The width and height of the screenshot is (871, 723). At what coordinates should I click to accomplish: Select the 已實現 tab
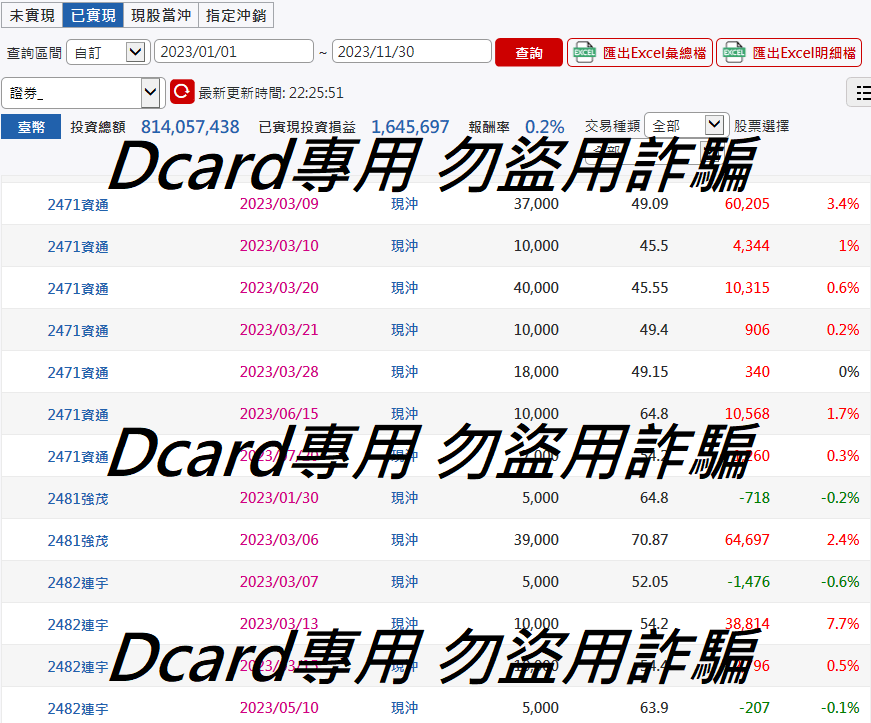(93, 15)
